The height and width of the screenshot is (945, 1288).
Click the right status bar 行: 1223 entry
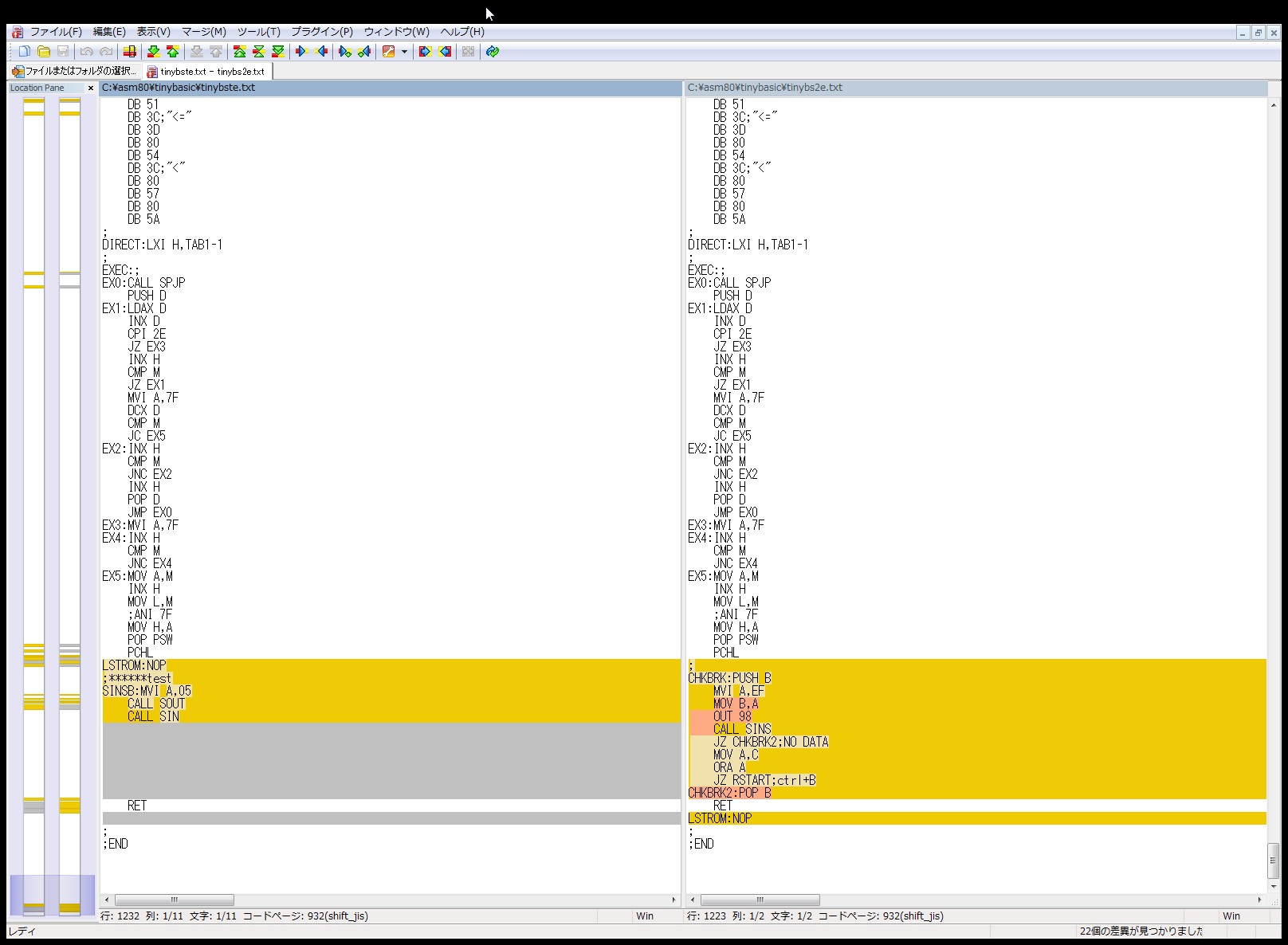(706, 916)
